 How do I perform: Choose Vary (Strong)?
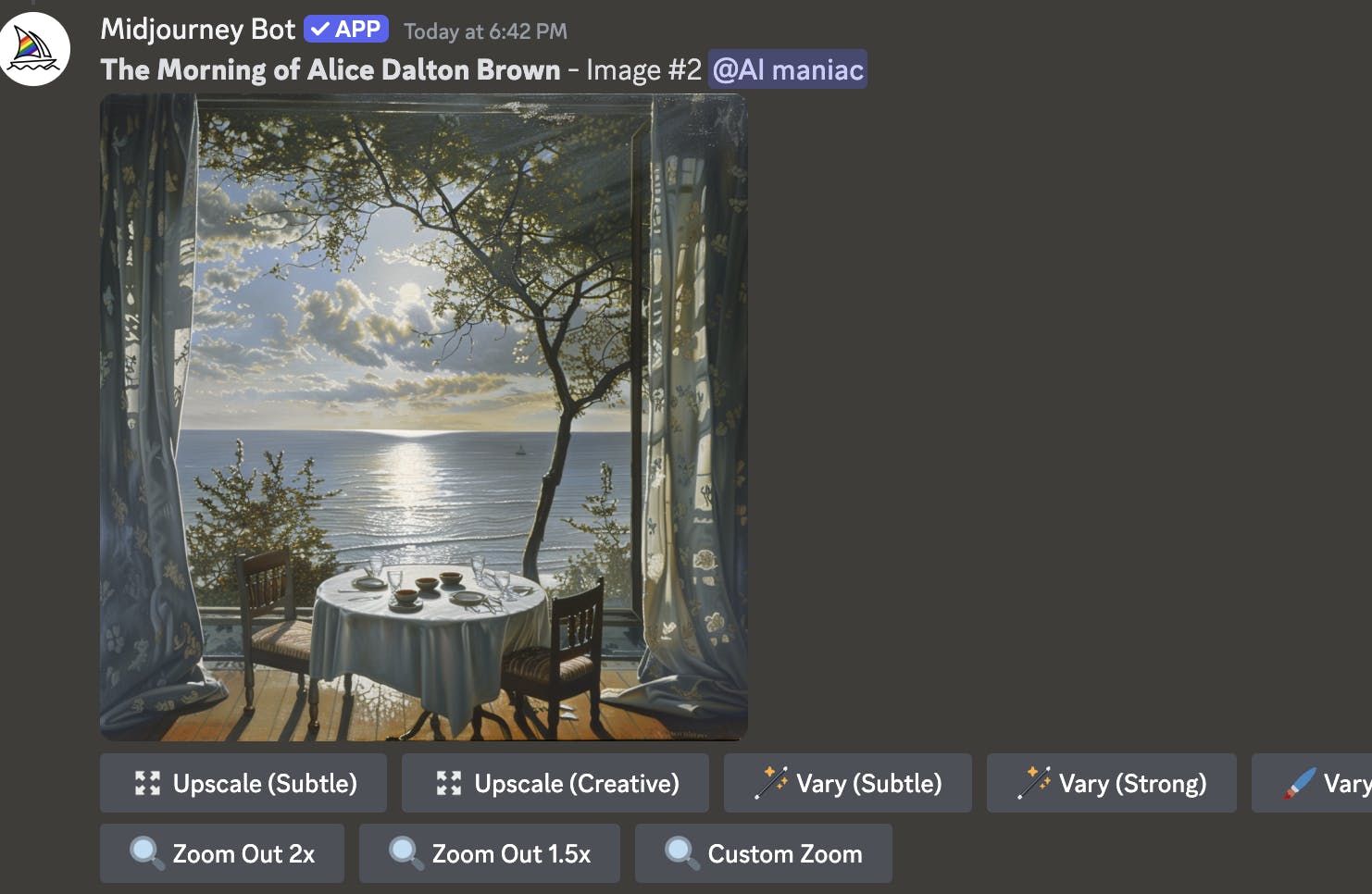pos(1112,783)
